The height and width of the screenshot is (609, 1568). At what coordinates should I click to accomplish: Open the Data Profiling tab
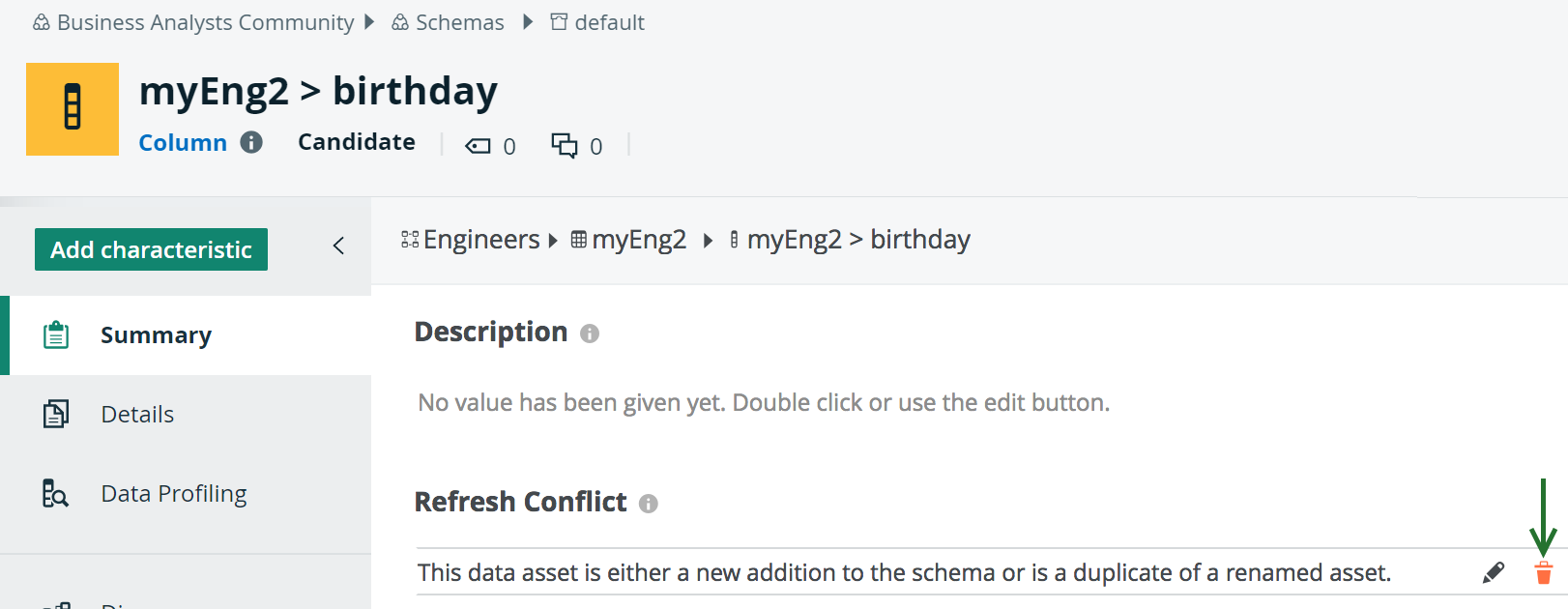(174, 494)
